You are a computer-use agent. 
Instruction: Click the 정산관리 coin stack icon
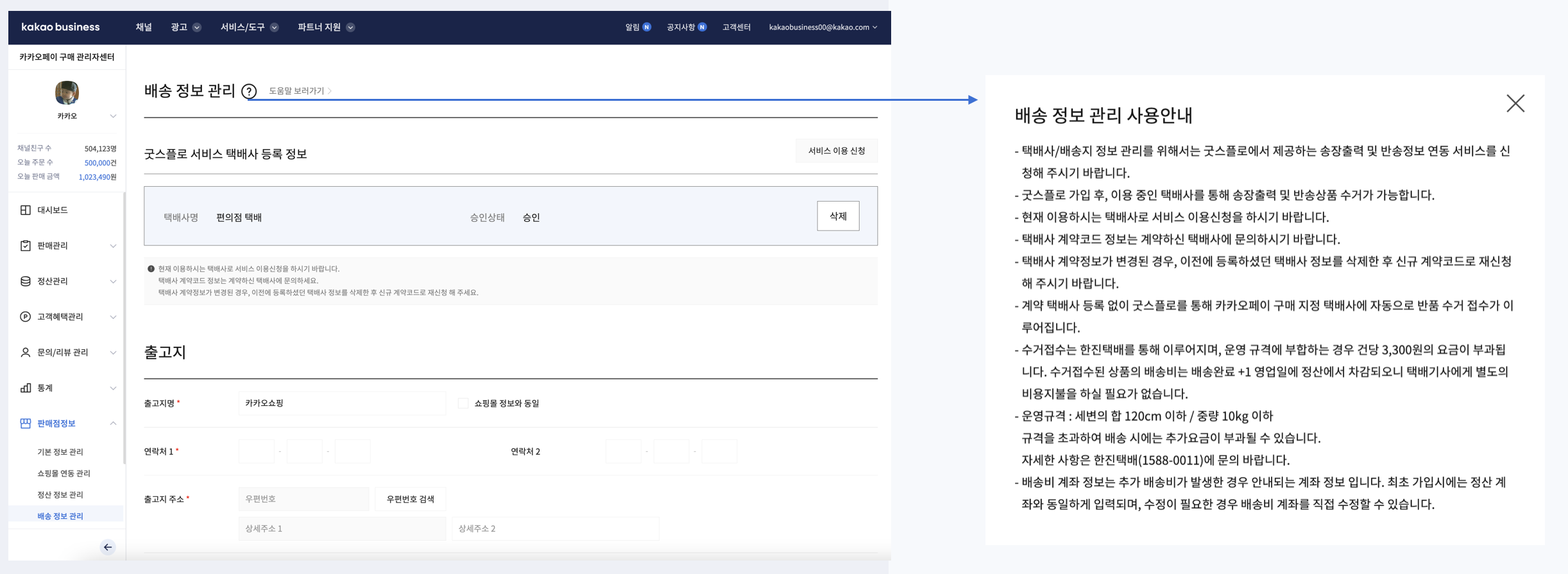(x=26, y=281)
